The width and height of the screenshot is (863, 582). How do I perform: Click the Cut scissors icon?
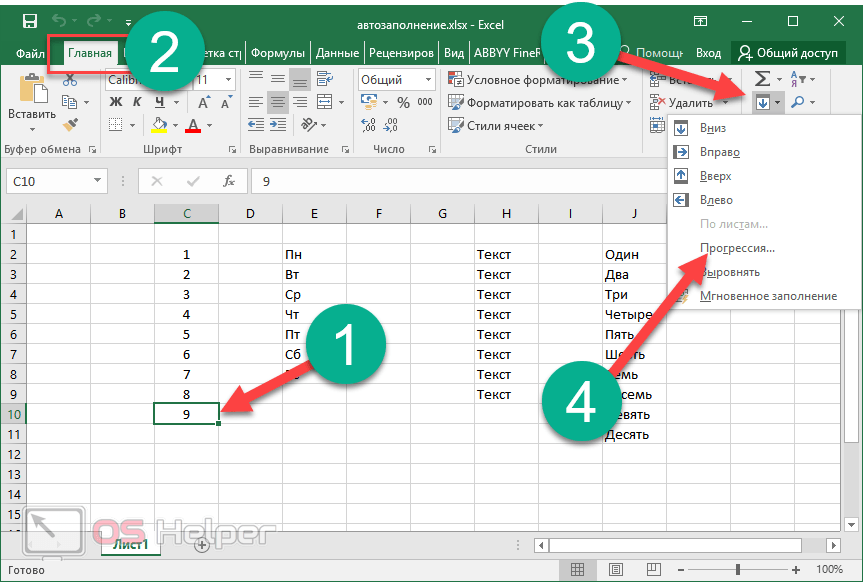(x=69, y=80)
